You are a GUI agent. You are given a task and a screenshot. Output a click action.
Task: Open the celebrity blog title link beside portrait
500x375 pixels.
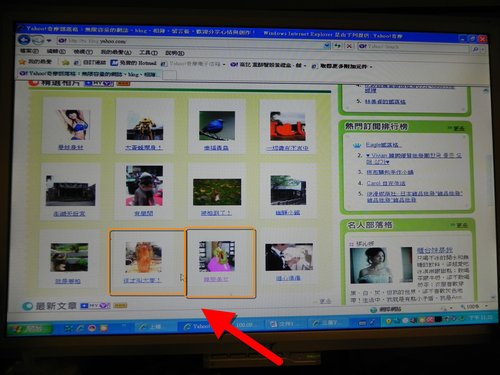[x=435, y=250]
